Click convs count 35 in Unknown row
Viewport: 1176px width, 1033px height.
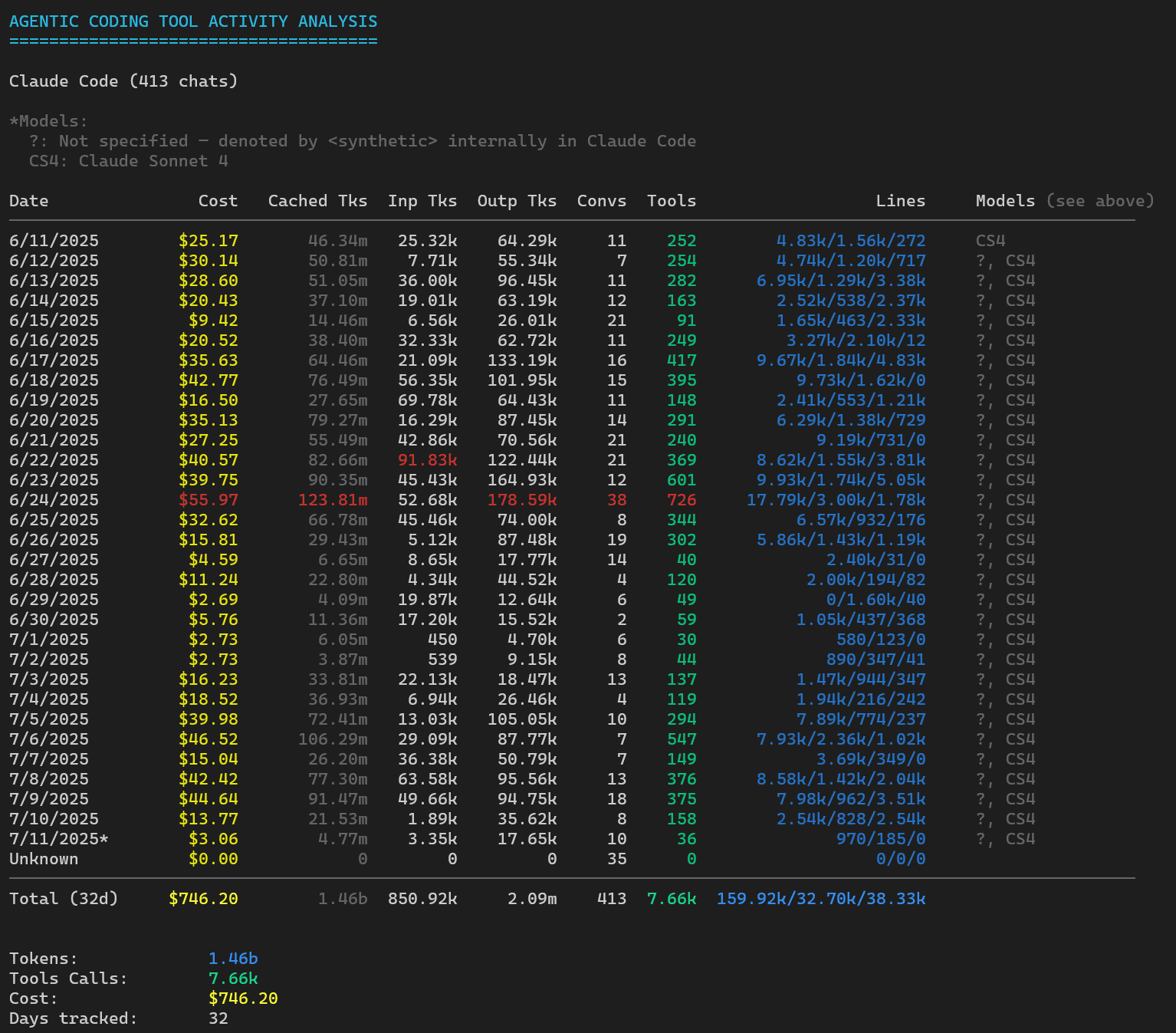[x=617, y=859]
